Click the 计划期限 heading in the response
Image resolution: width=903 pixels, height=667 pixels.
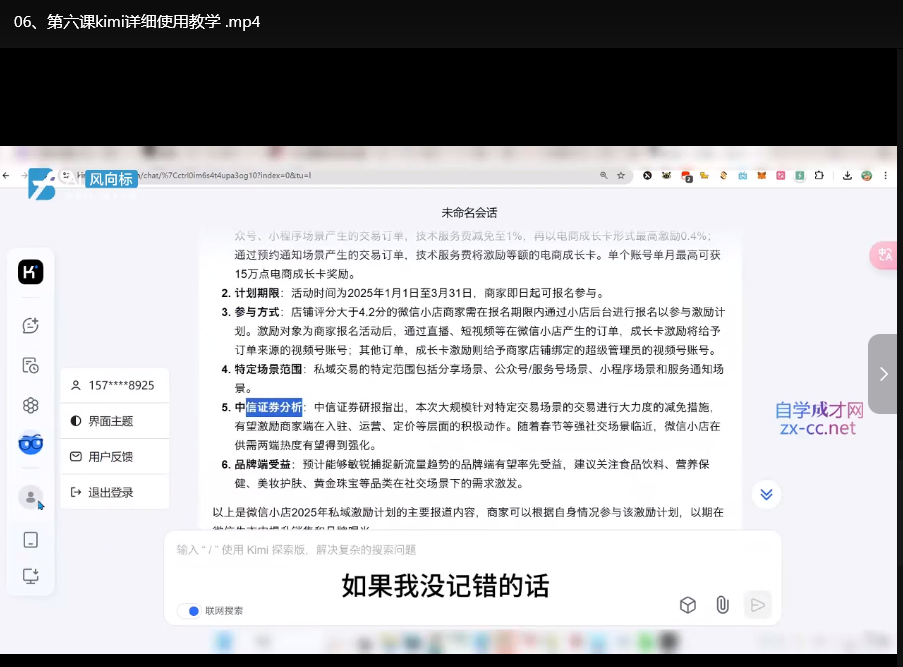pos(257,293)
